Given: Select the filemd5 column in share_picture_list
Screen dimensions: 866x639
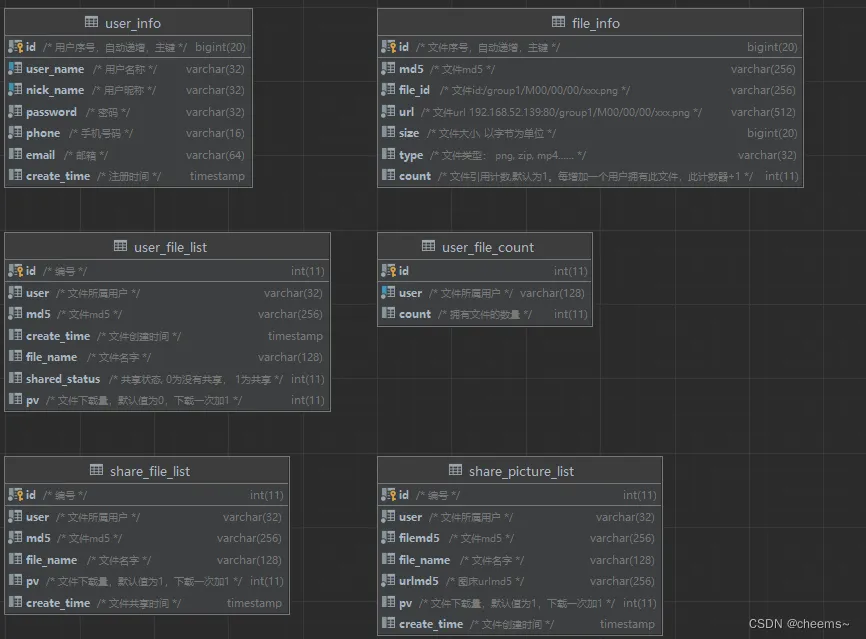Looking at the screenshot, I should pyautogui.click(x=519, y=538).
